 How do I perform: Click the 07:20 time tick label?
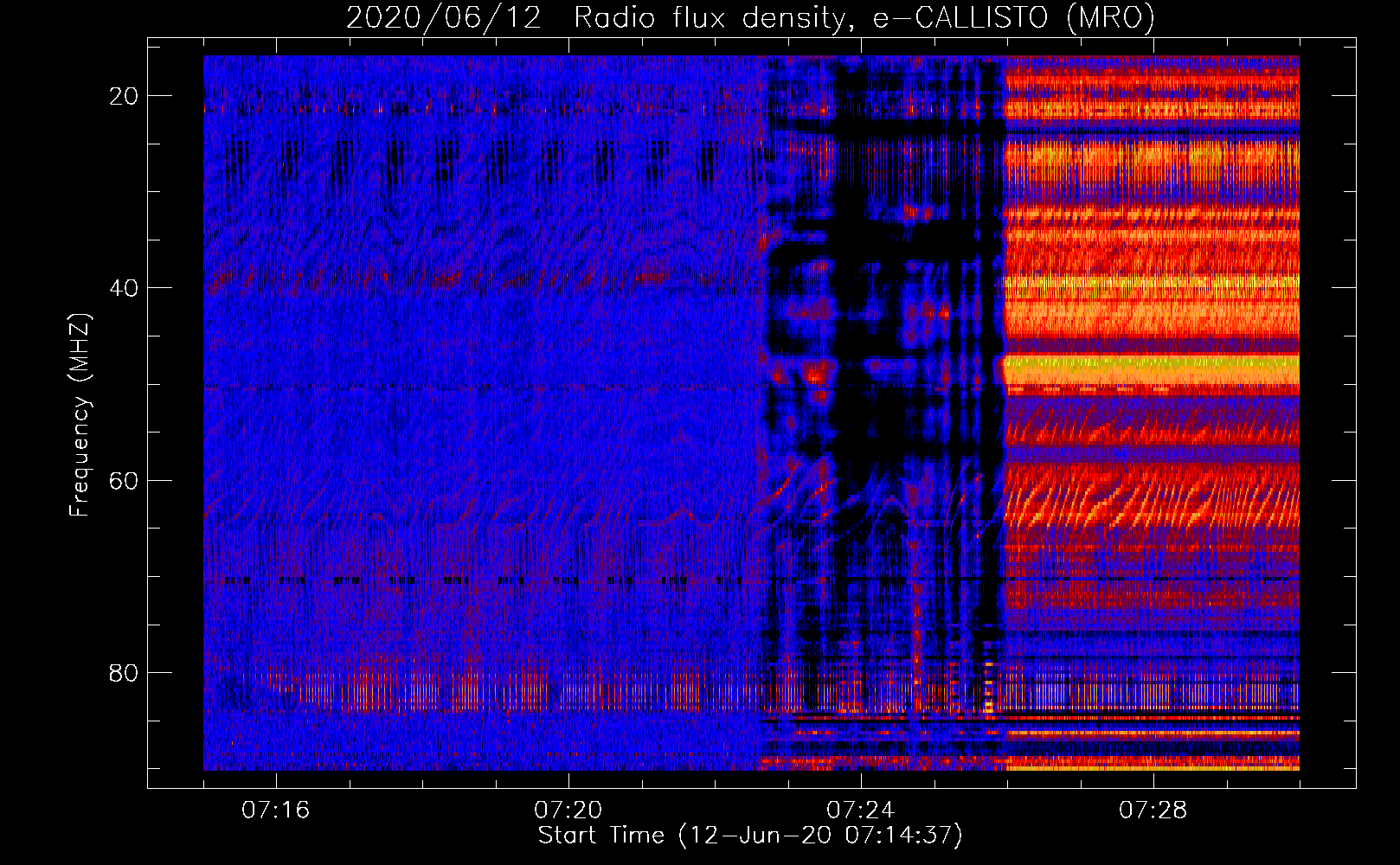[568, 811]
